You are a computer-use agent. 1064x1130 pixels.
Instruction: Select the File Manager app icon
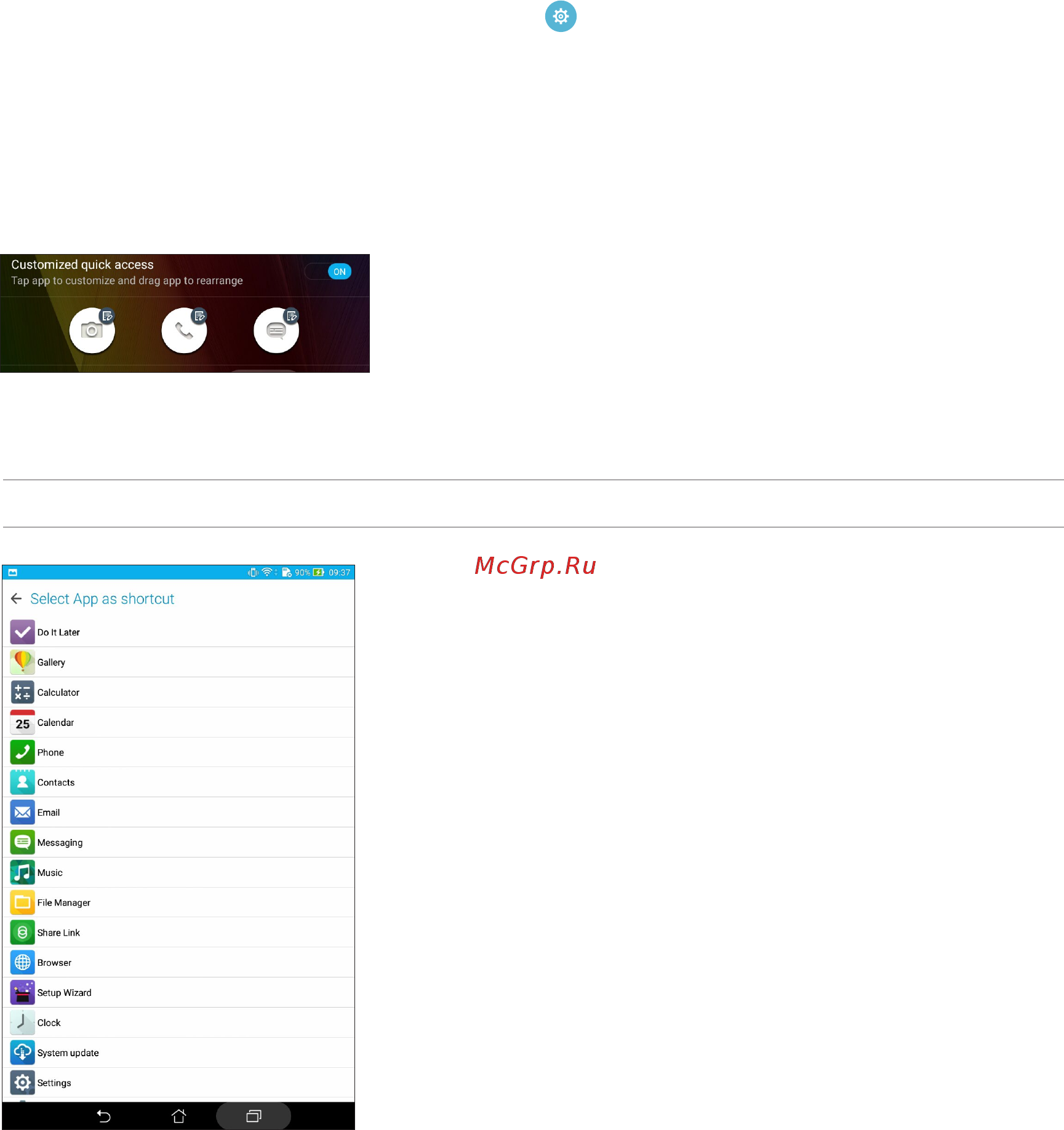coord(23,902)
